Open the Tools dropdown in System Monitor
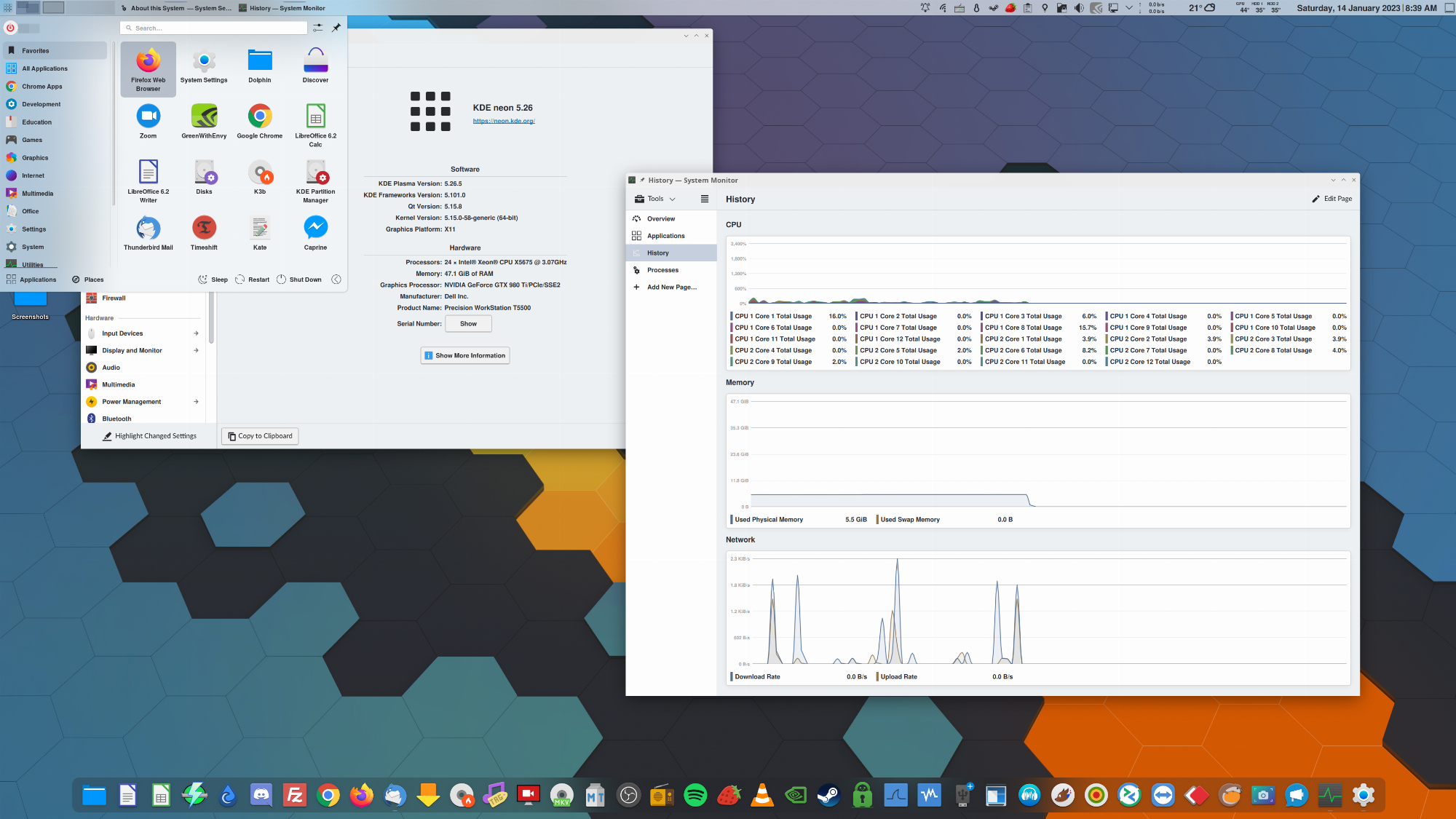 coord(655,199)
